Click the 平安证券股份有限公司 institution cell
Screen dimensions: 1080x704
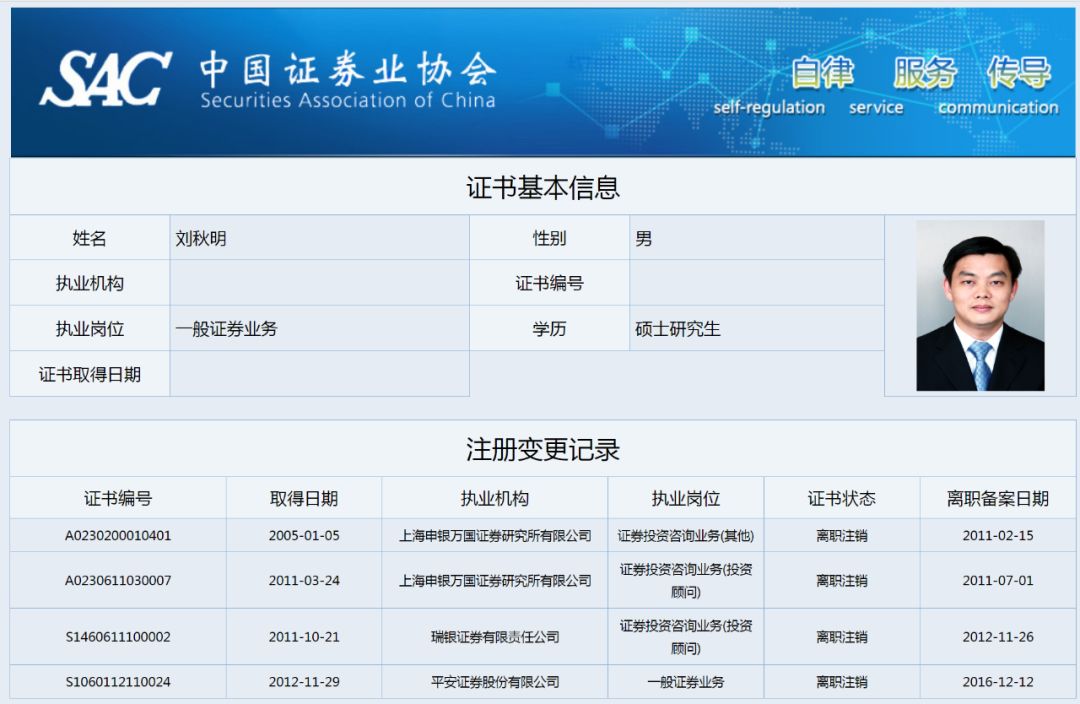click(x=494, y=682)
